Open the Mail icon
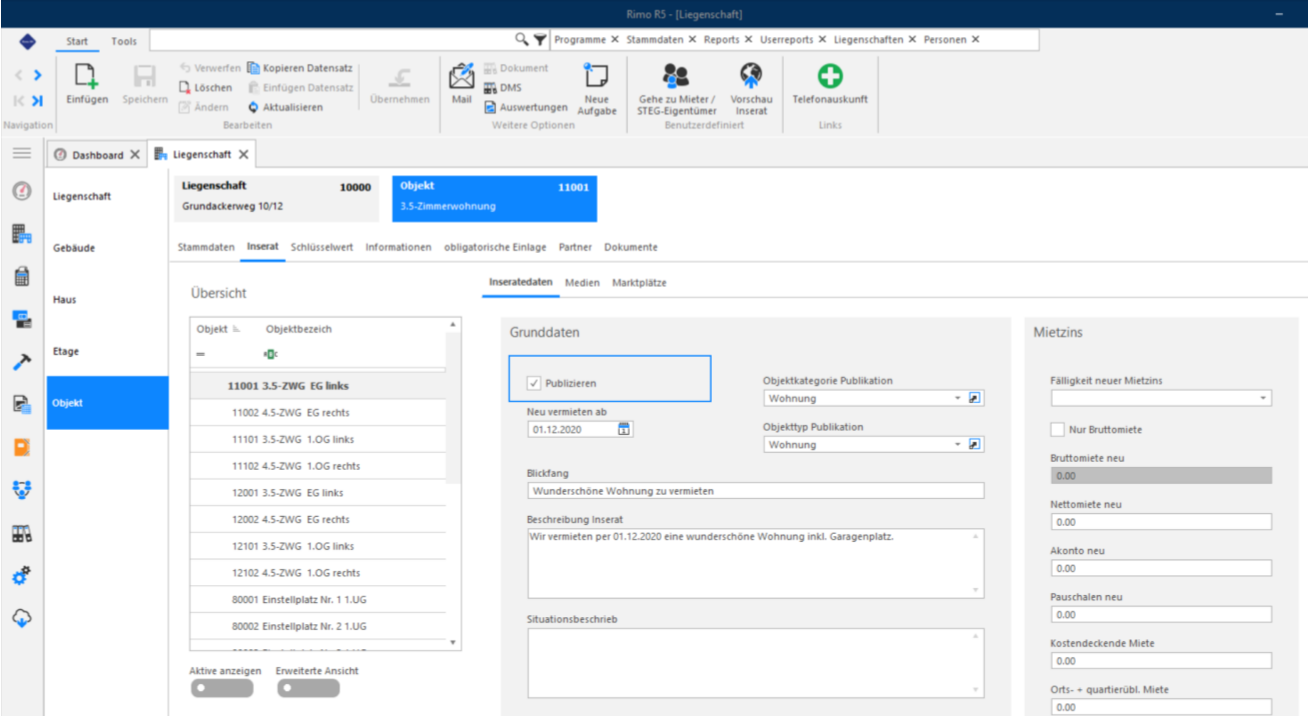Image resolution: width=1308 pixels, height=717 pixels. (x=461, y=76)
